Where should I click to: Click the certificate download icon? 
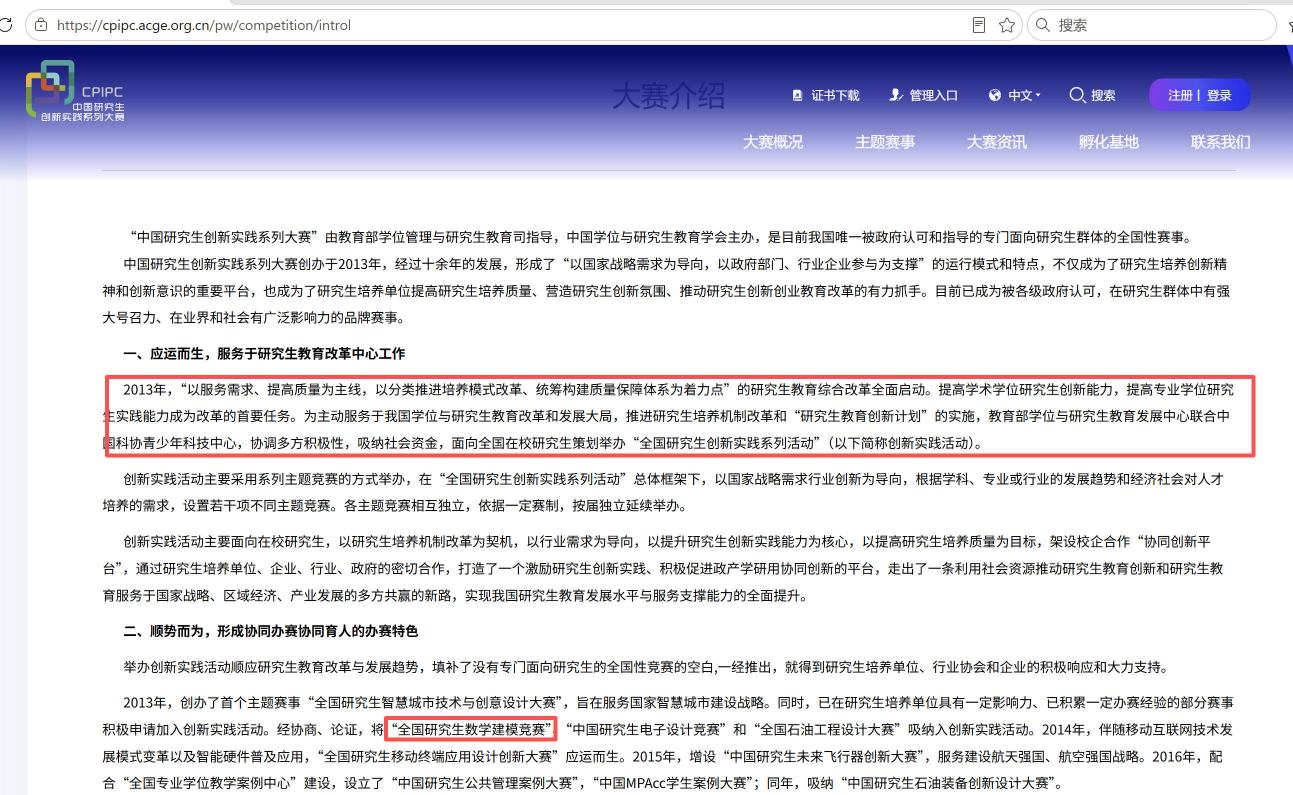pos(797,95)
